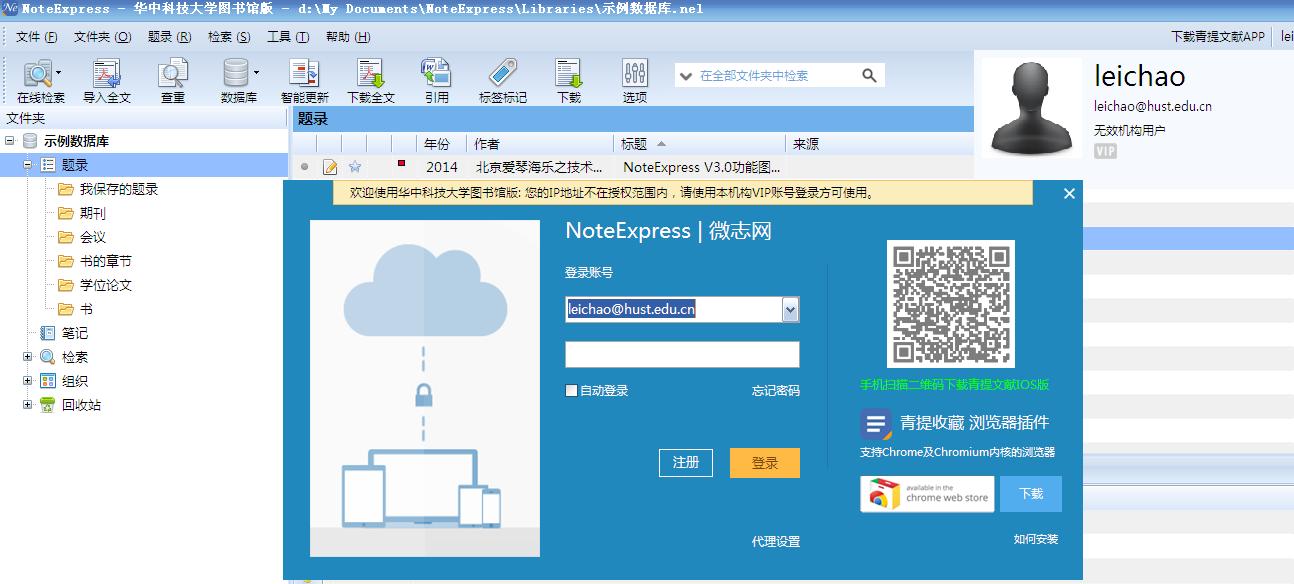Insert a citation with the 引用 icon
Screen dimensions: 1294x584
(436, 80)
